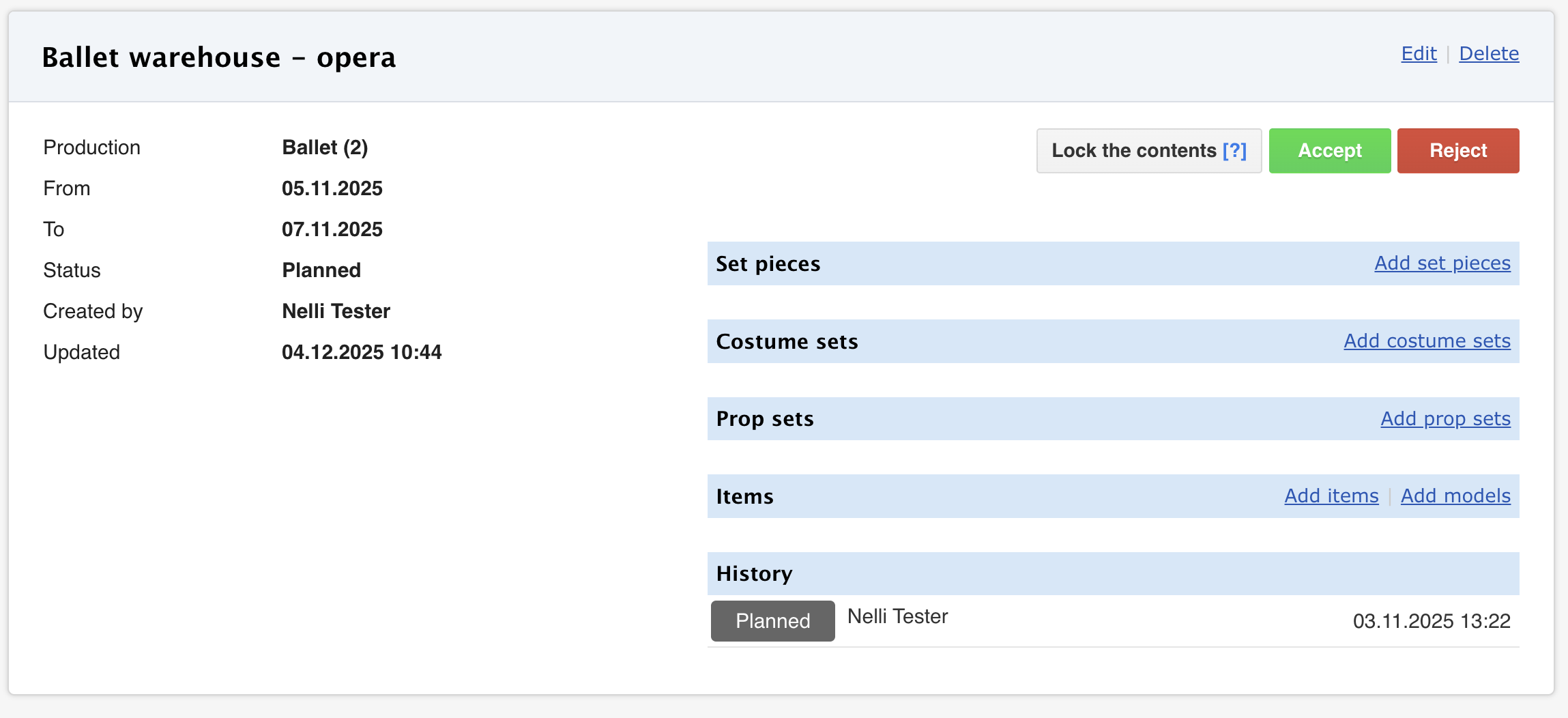Click Add costume sets
Screen dimensions: 1568x718
(x=1427, y=341)
